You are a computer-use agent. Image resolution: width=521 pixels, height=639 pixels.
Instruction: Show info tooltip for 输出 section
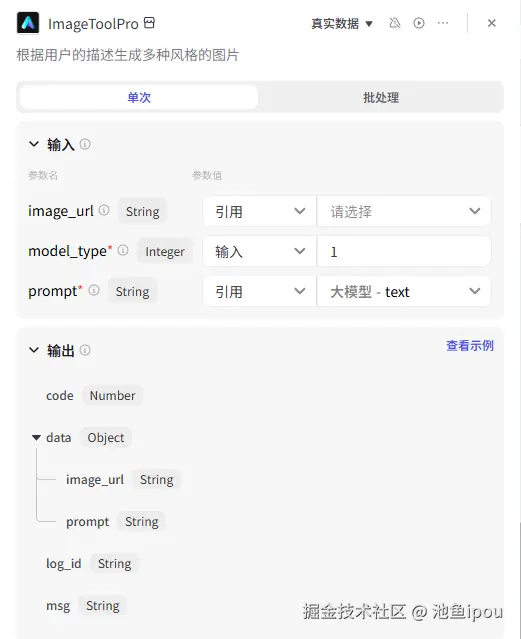(x=85, y=350)
